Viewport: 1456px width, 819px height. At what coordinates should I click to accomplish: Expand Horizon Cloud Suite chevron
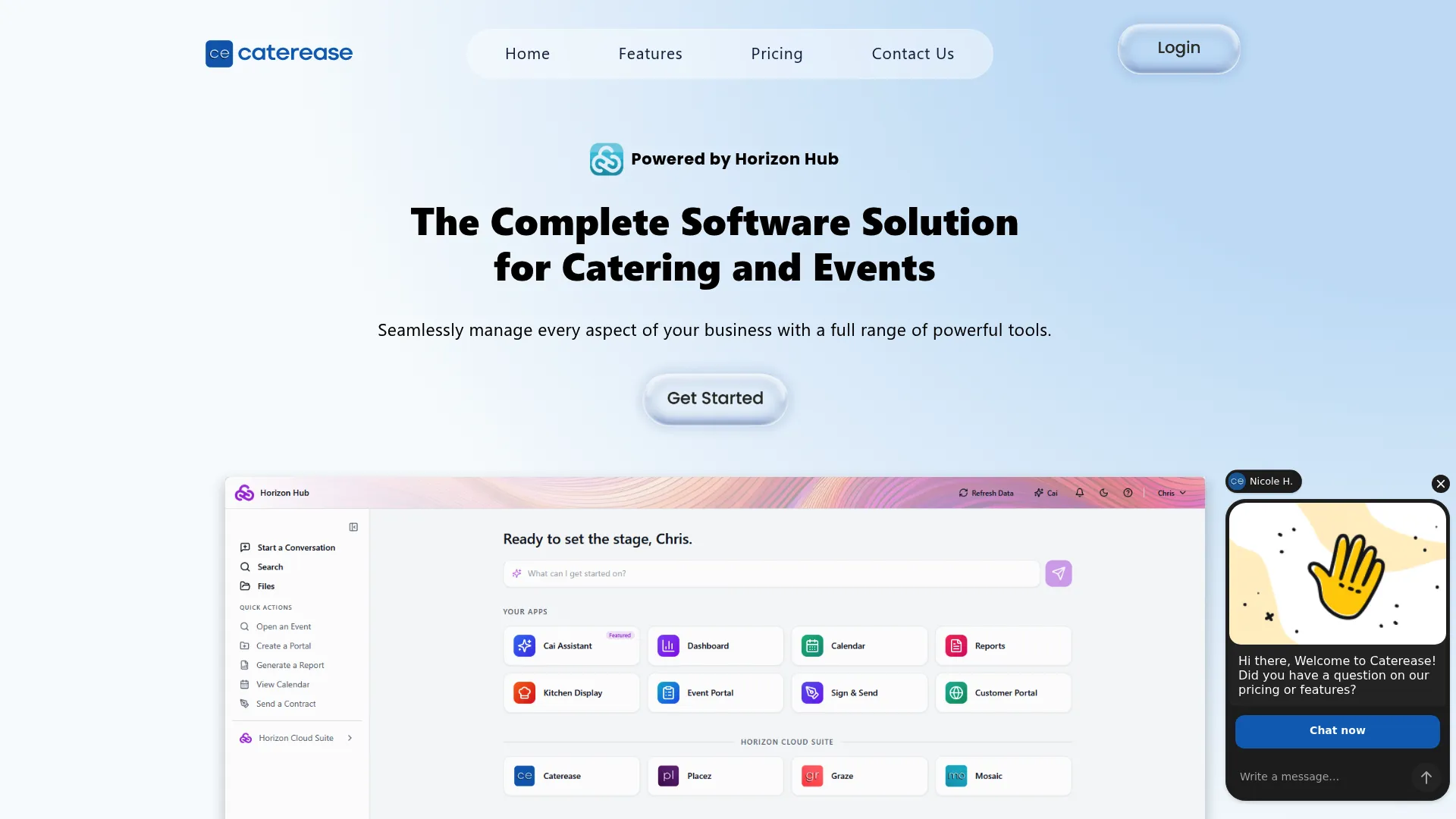click(350, 739)
